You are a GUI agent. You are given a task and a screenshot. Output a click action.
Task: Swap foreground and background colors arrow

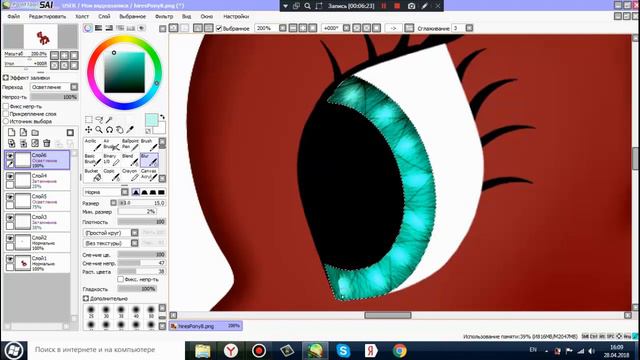(x=162, y=117)
